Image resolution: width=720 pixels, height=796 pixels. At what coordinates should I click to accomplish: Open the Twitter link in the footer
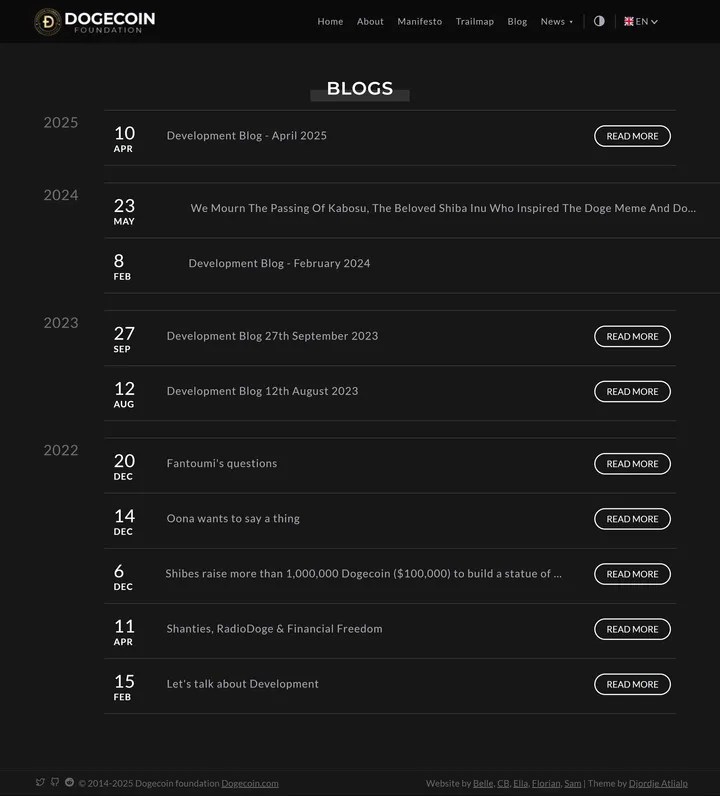click(x=40, y=782)
